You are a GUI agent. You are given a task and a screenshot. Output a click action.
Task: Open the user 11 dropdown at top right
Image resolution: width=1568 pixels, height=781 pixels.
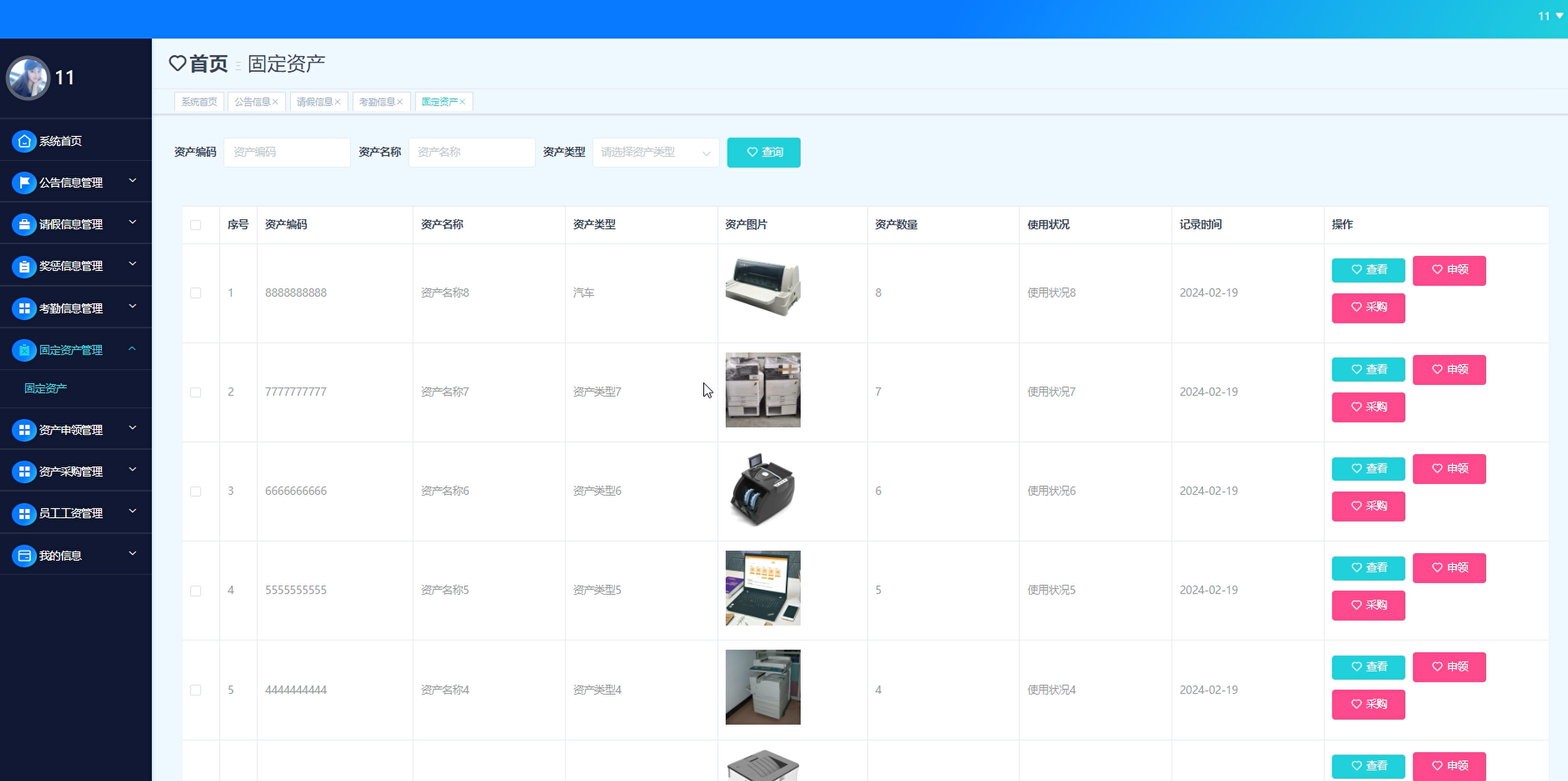click(1550, 16)
